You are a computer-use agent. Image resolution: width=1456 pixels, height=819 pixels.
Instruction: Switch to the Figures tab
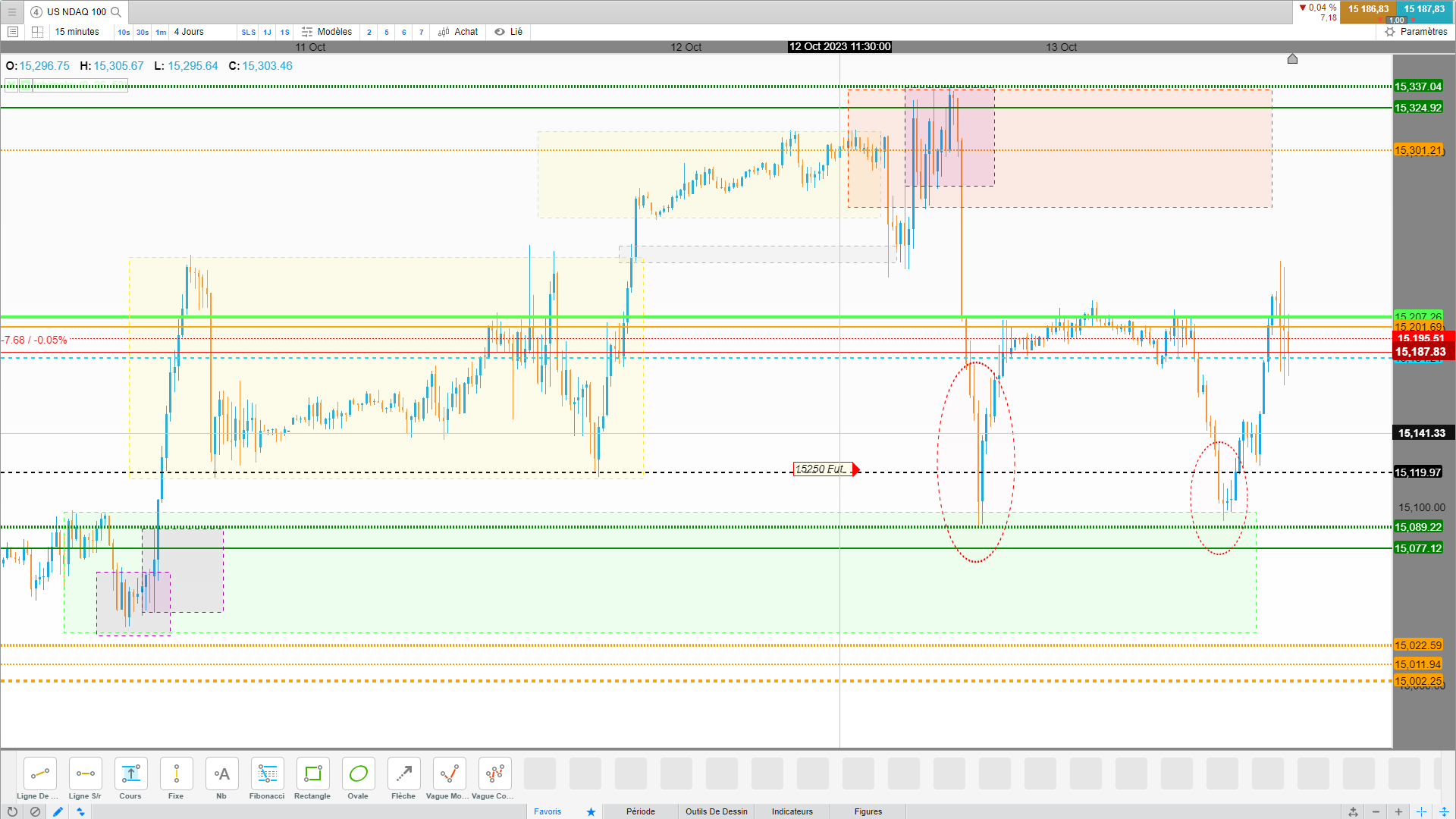pos(868,811)
